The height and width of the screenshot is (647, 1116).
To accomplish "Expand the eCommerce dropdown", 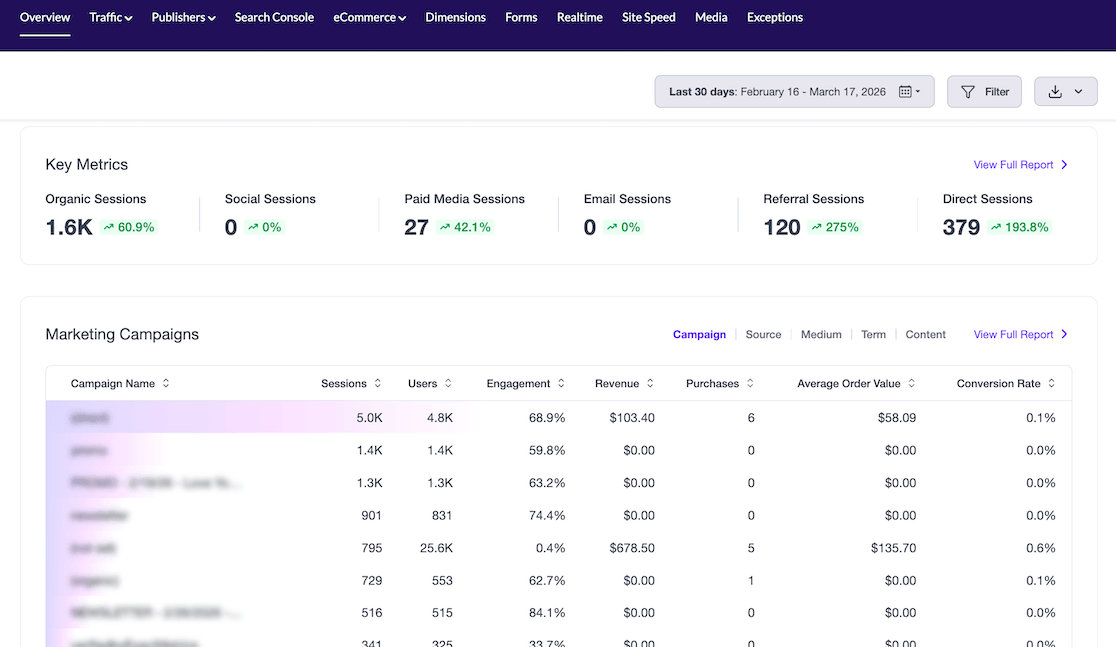I will point(370,17).
